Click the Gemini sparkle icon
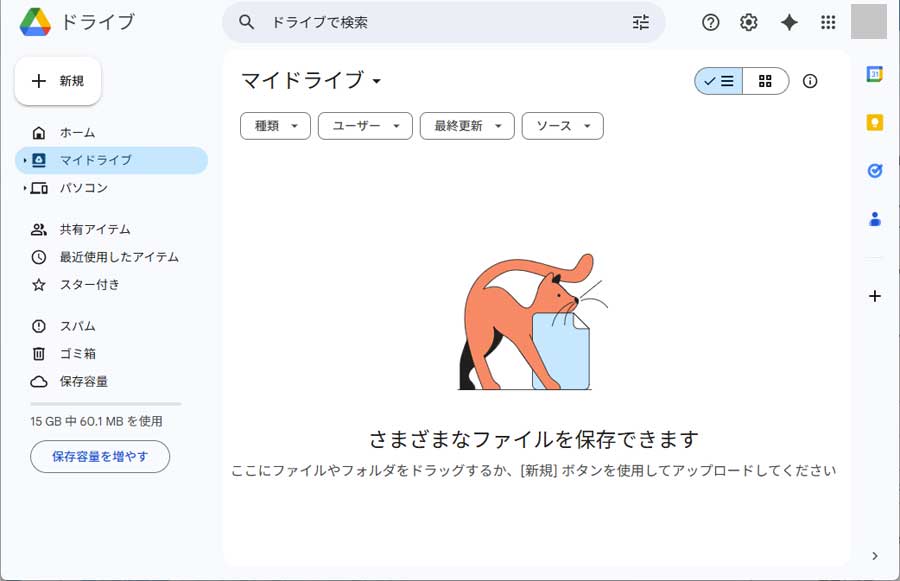 pos(789,22)
